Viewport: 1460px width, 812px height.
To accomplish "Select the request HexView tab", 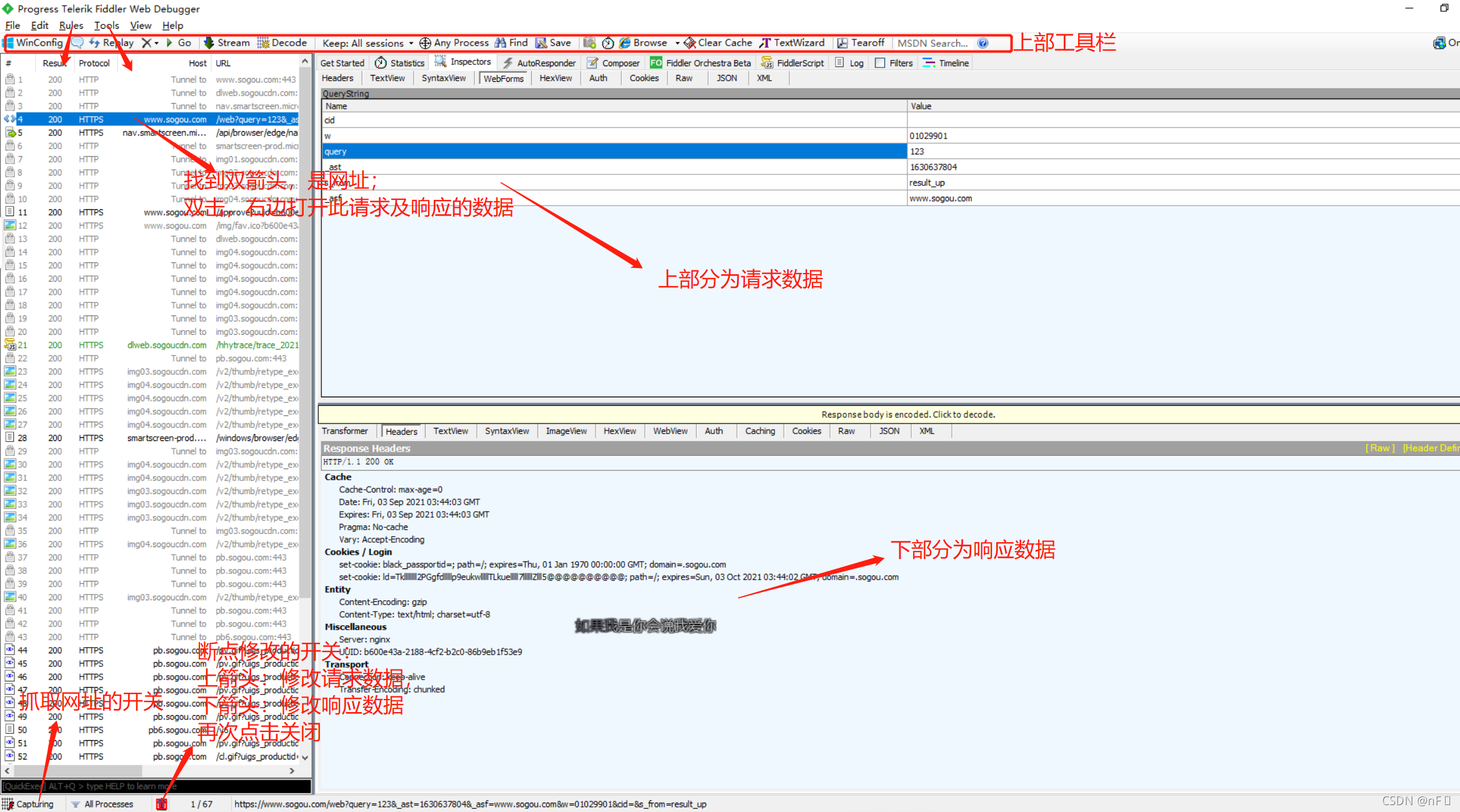I will (x=556, y=78).
